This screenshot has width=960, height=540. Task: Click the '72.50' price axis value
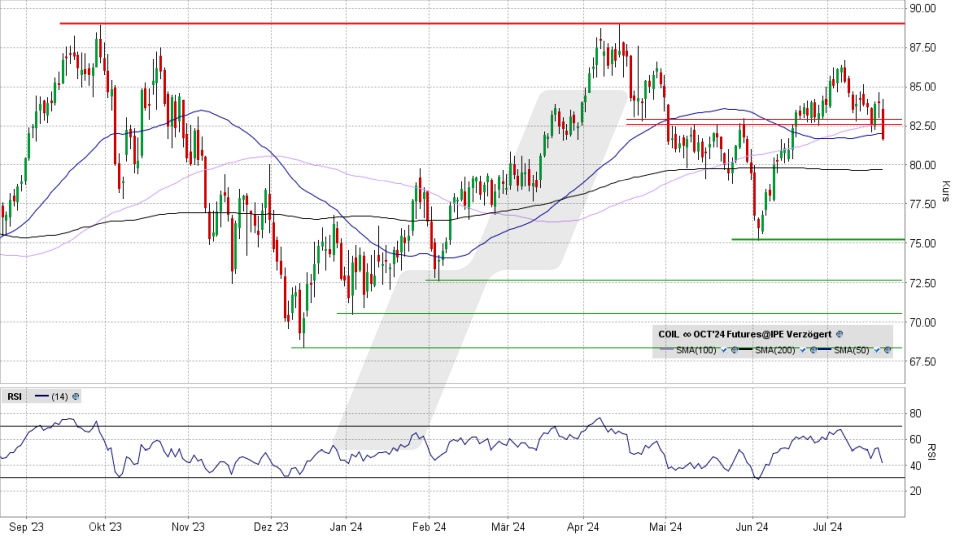click(923, 283)
